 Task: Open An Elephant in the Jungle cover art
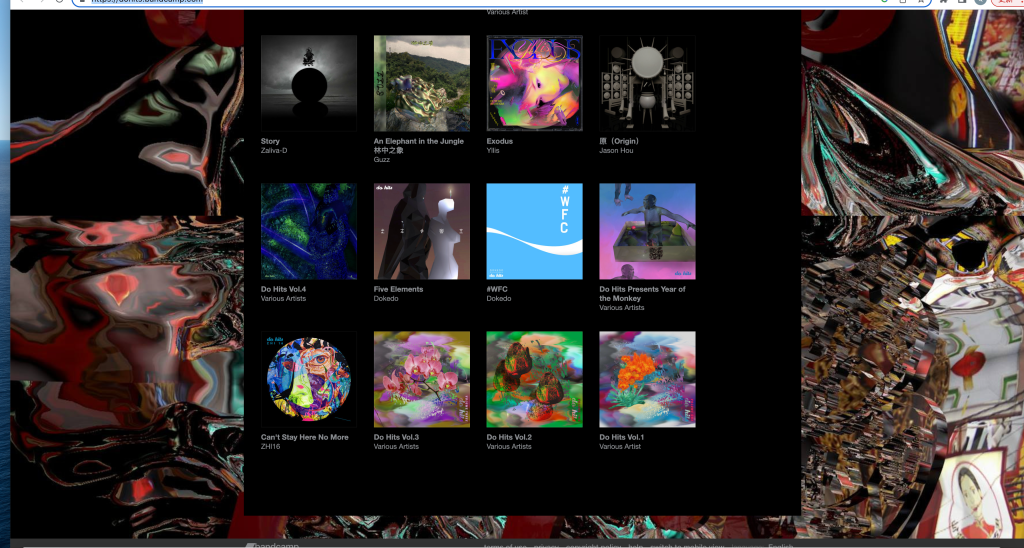pos(422,83)
